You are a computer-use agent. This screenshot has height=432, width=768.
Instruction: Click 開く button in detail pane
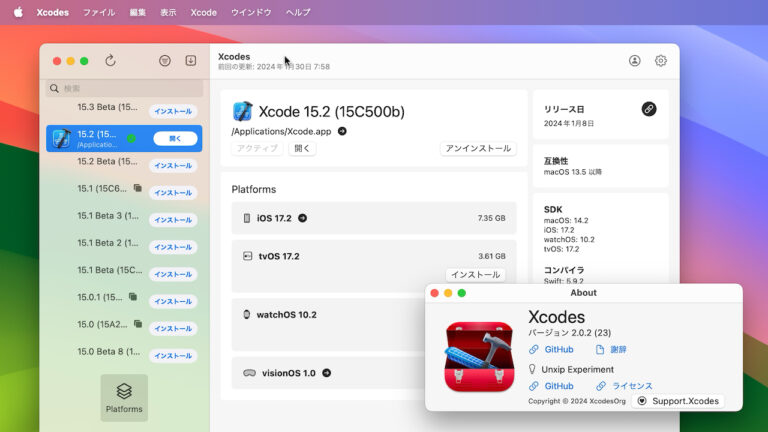(x=302, y=148)
